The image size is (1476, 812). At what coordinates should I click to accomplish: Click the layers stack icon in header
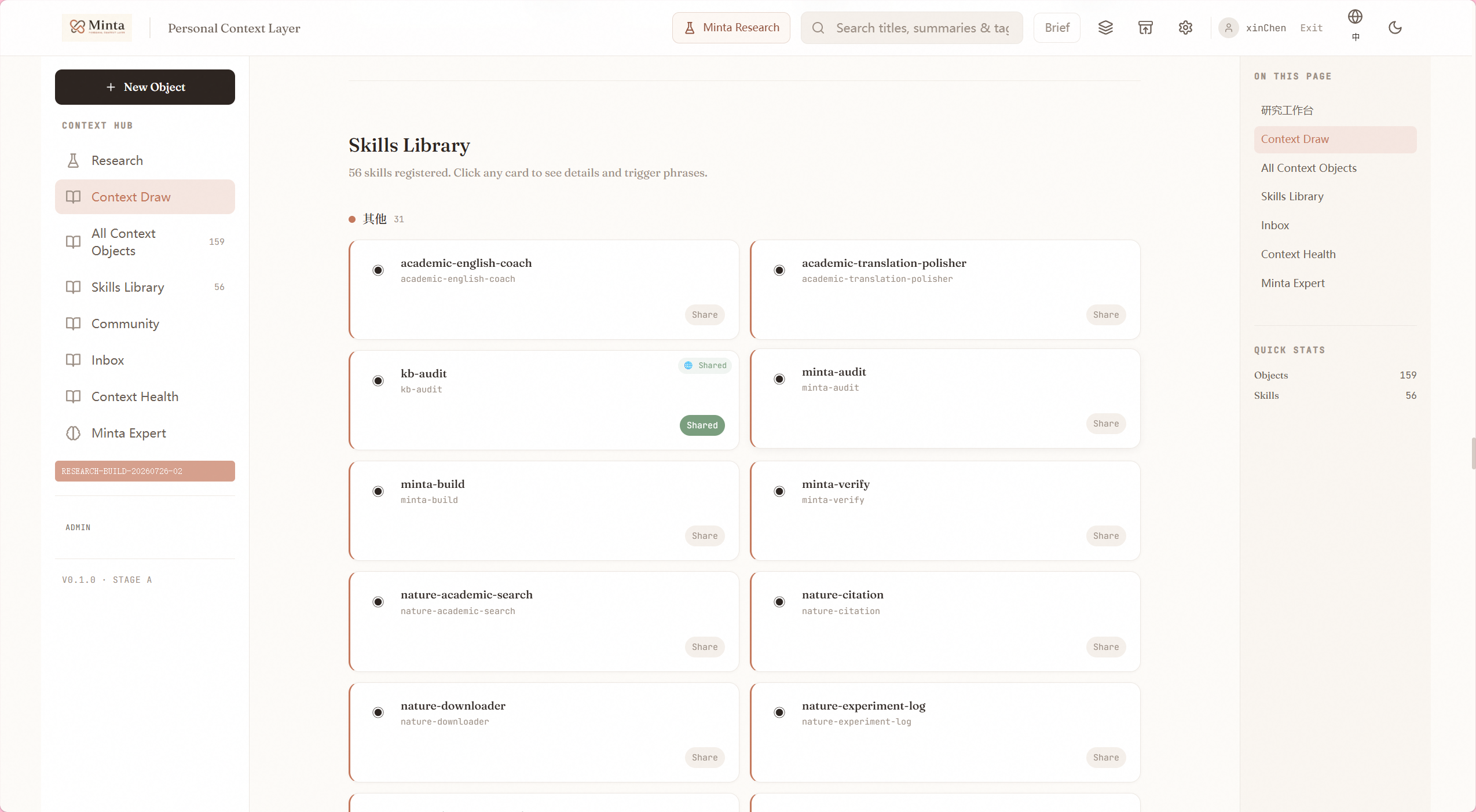tap(1105, 28)
